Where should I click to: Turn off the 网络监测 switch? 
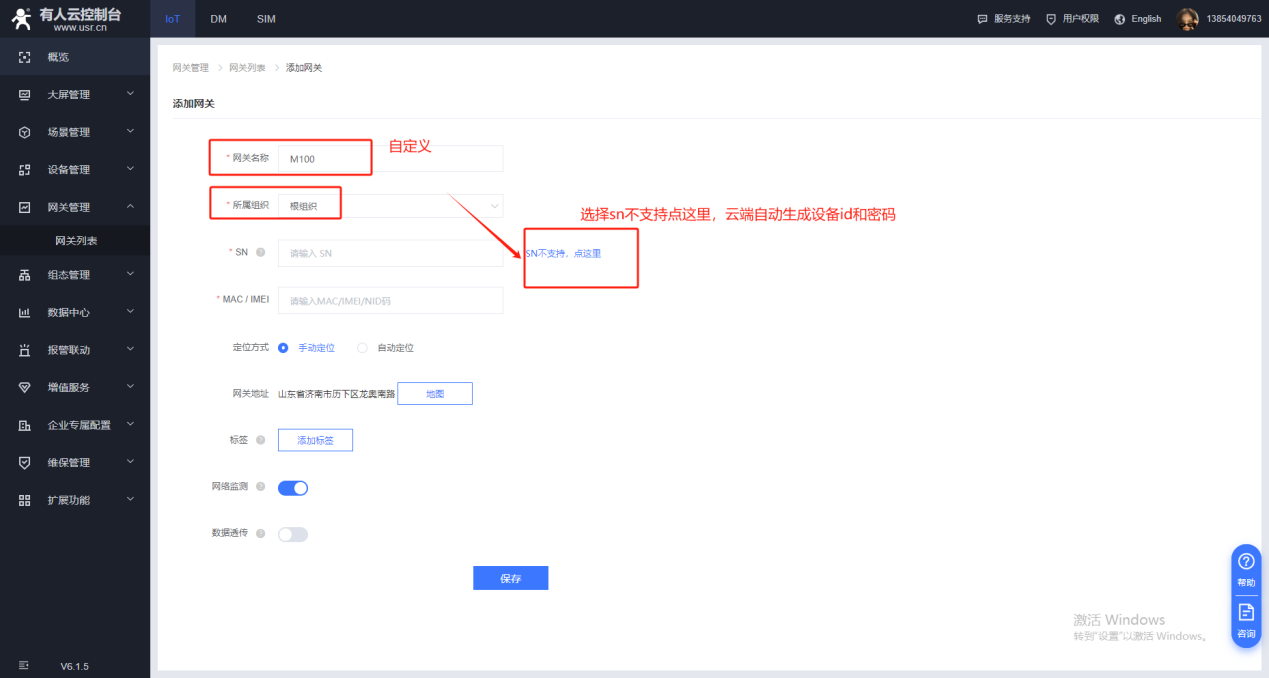(293, 488)
